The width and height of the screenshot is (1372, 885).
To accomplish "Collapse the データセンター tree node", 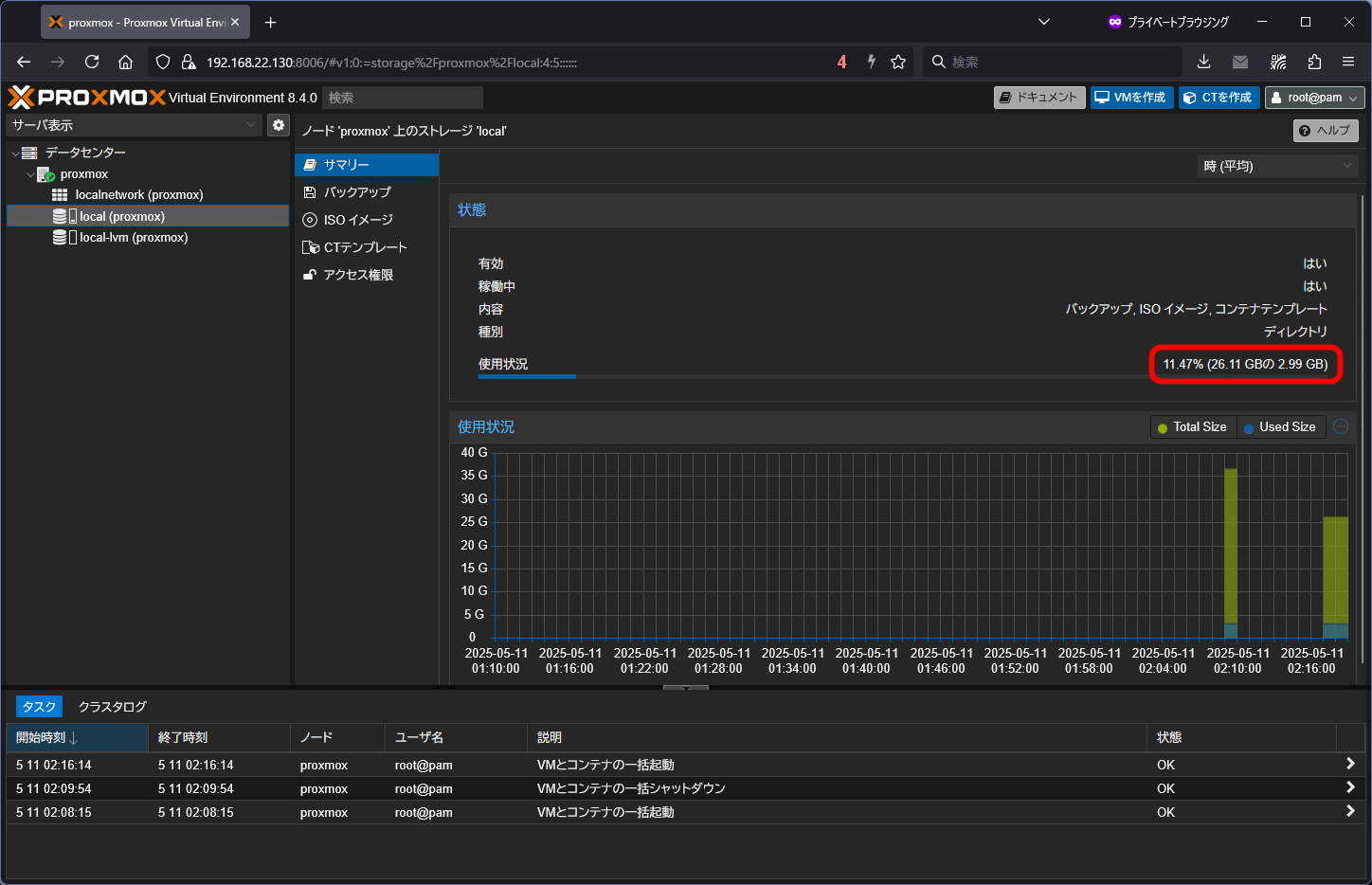I will pos(15,153).
